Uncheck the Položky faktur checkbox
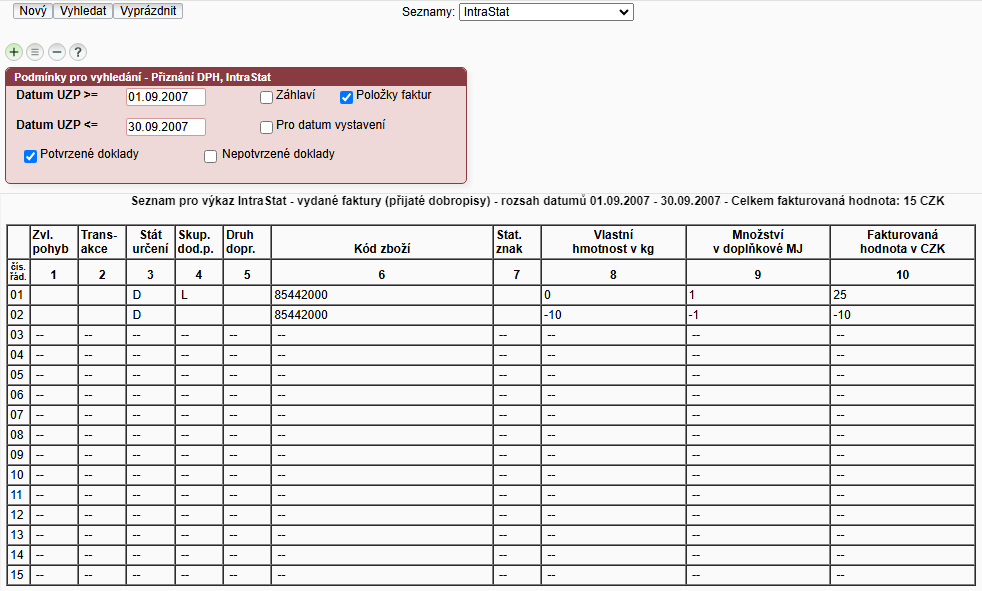Viewport: 982px width, 591px height. [347, 97]
